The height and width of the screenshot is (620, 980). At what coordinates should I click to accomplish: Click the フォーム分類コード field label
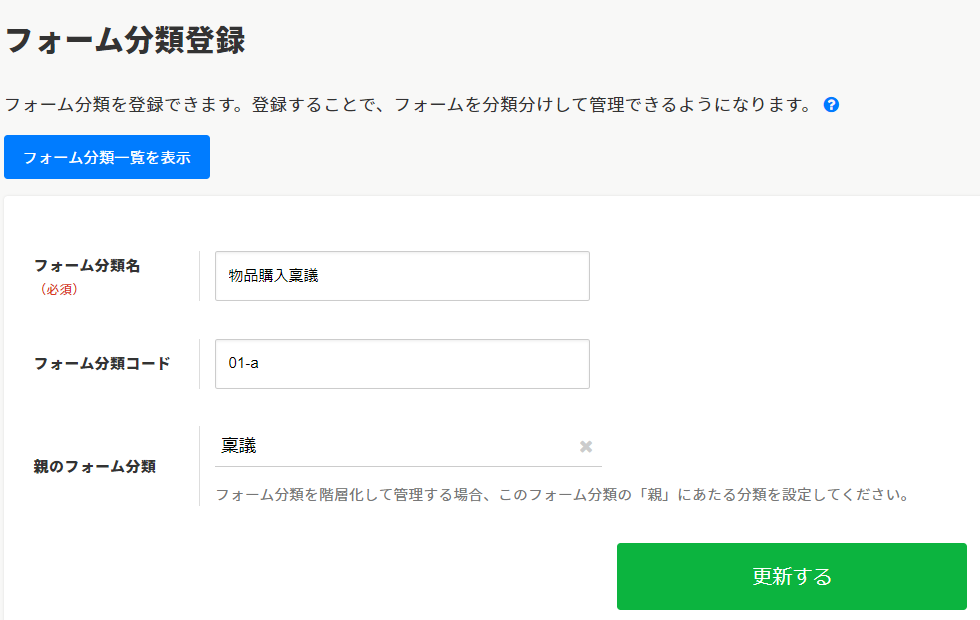point(102,364)
